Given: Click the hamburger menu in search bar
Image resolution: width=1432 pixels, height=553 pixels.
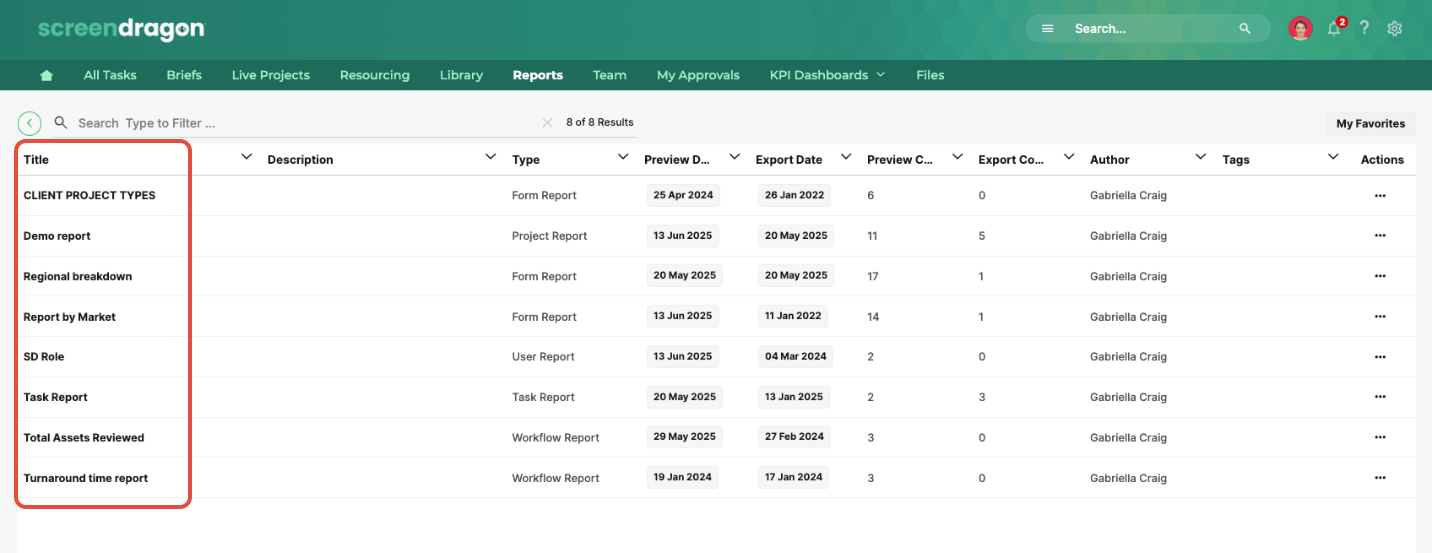Looking at the screenshot, I should [1047, 29].
